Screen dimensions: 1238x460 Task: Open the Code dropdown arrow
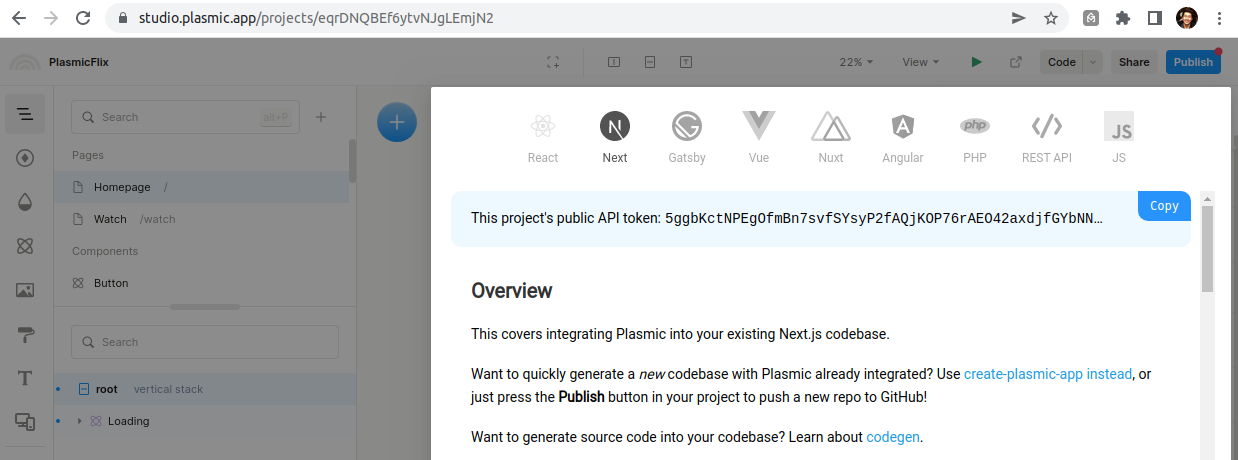1093,62
